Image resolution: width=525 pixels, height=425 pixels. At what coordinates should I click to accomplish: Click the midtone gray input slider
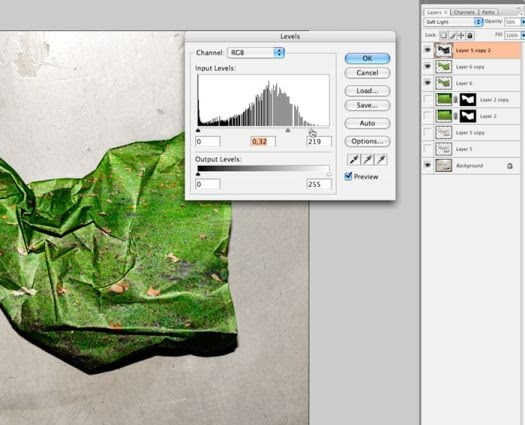coord(288,130)
